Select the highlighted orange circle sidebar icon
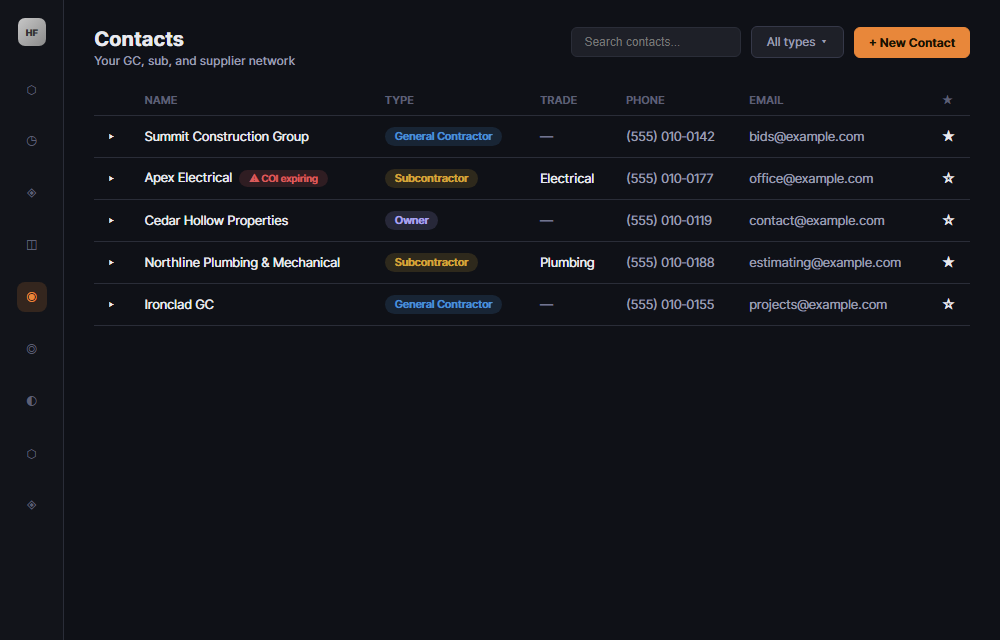 pos(32,297)
